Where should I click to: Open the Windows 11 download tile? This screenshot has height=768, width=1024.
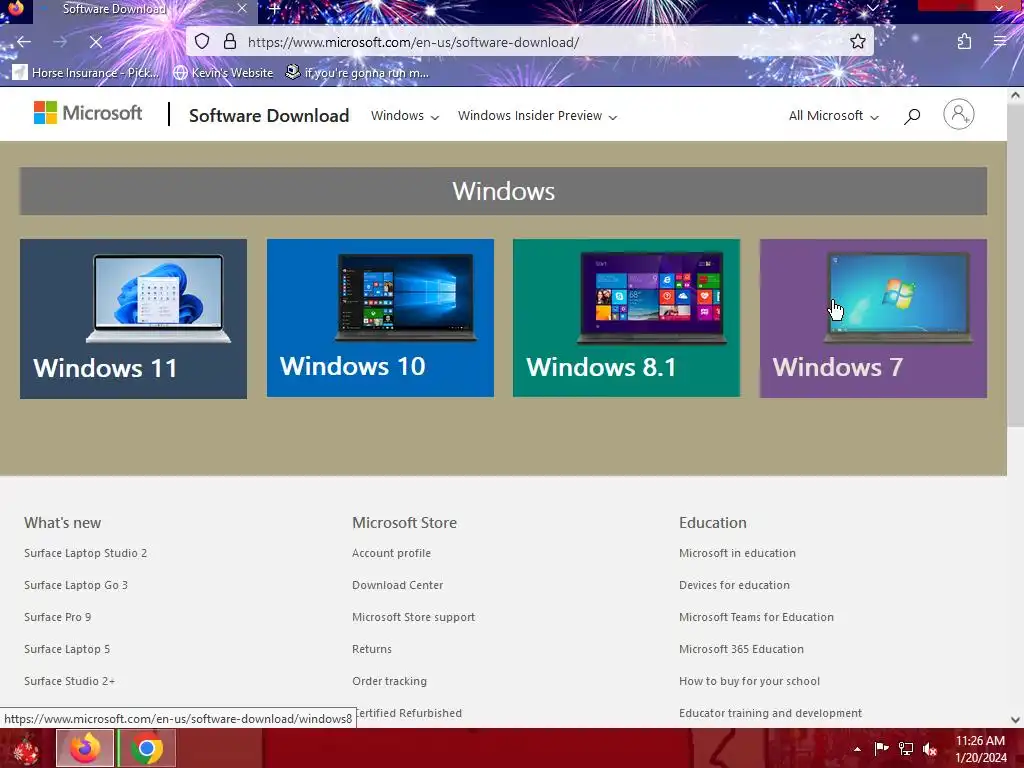pyautogui.click(x=133, y=319)
